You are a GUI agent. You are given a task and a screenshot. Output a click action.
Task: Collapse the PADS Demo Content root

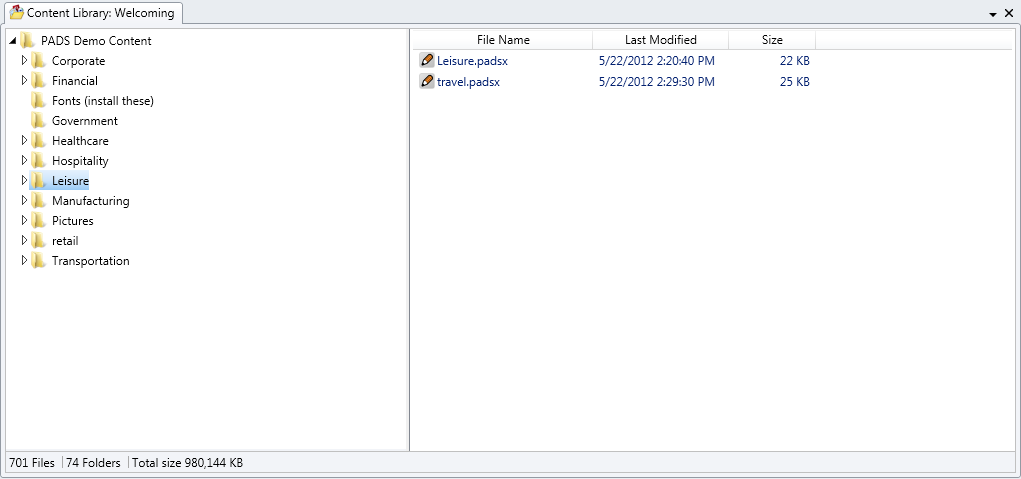click(13, 41)
